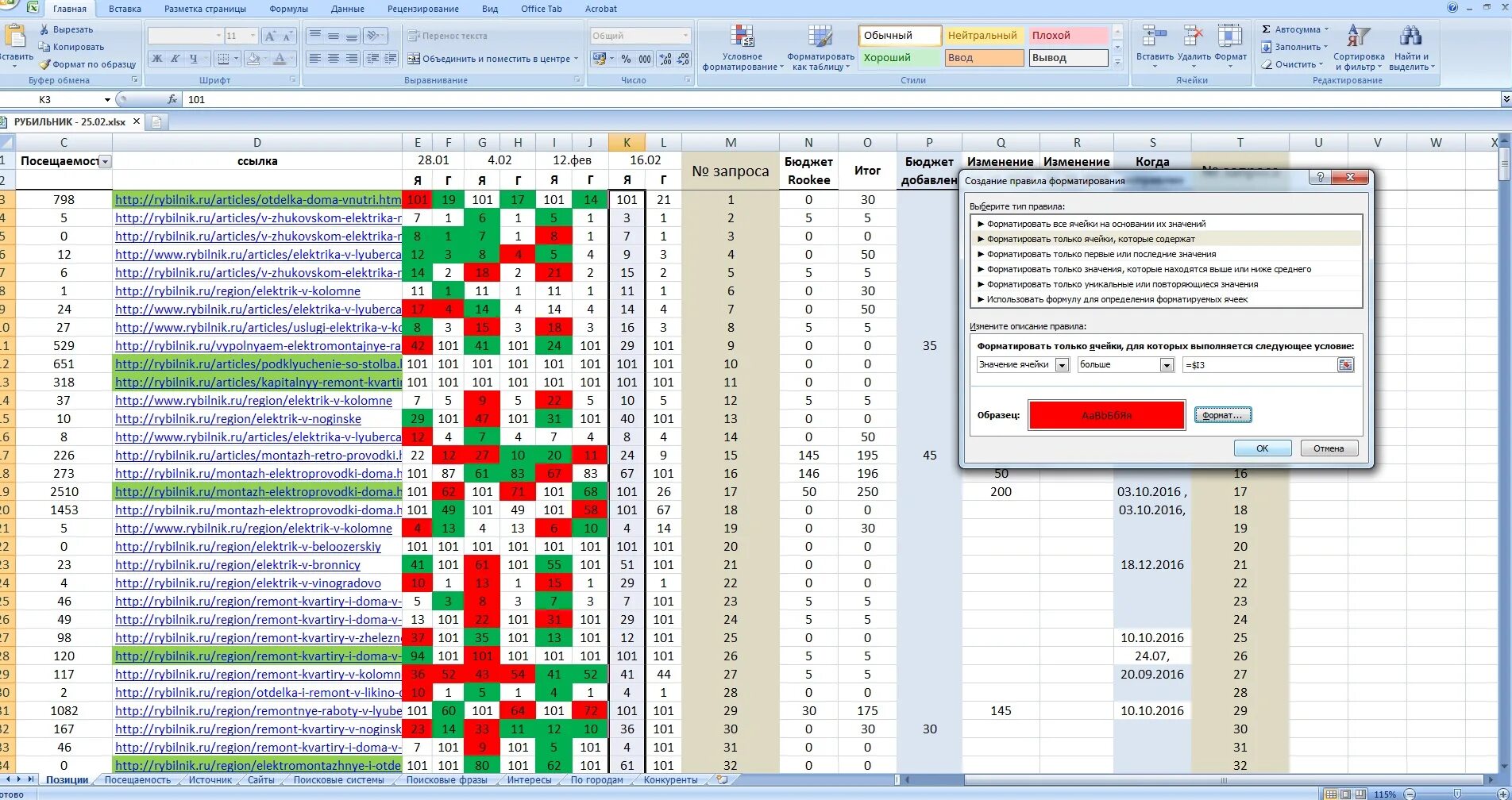
Task: Open Format as Table (Форматировать как таблицу)
Action: tap(820, 48)
